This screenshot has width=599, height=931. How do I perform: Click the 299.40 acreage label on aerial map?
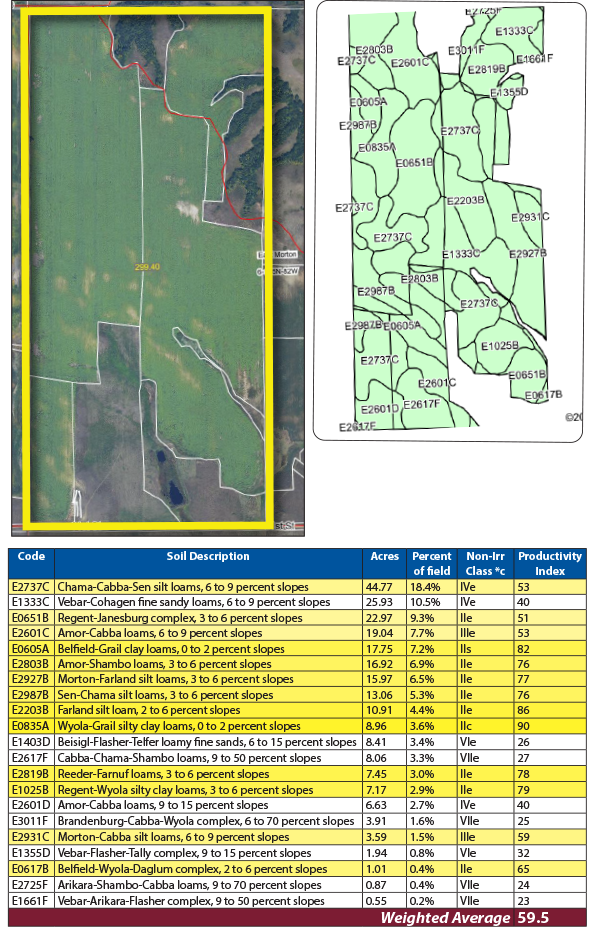point(147,267)
